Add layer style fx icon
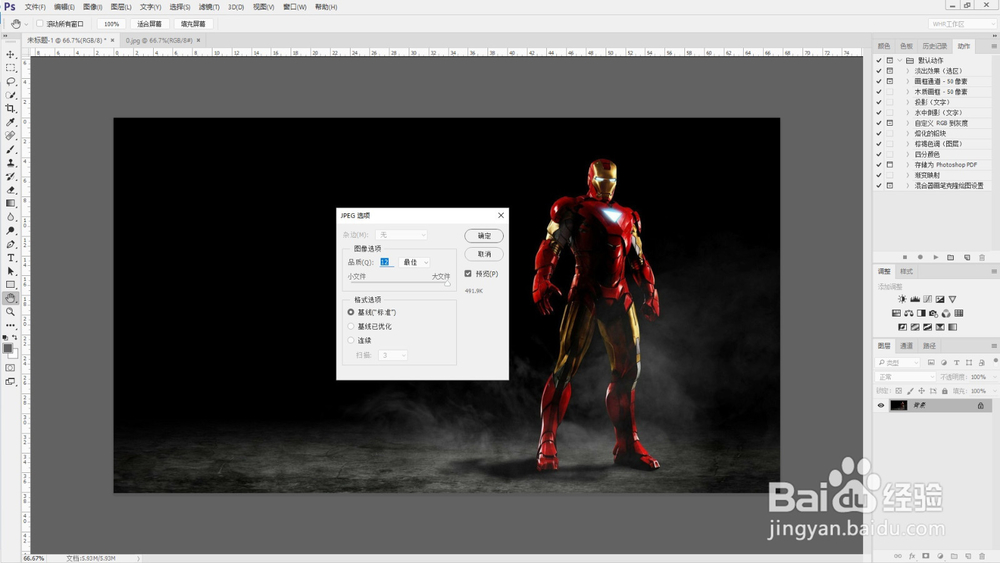This screenshot has height=563, width=1000. tap(912, 556)
